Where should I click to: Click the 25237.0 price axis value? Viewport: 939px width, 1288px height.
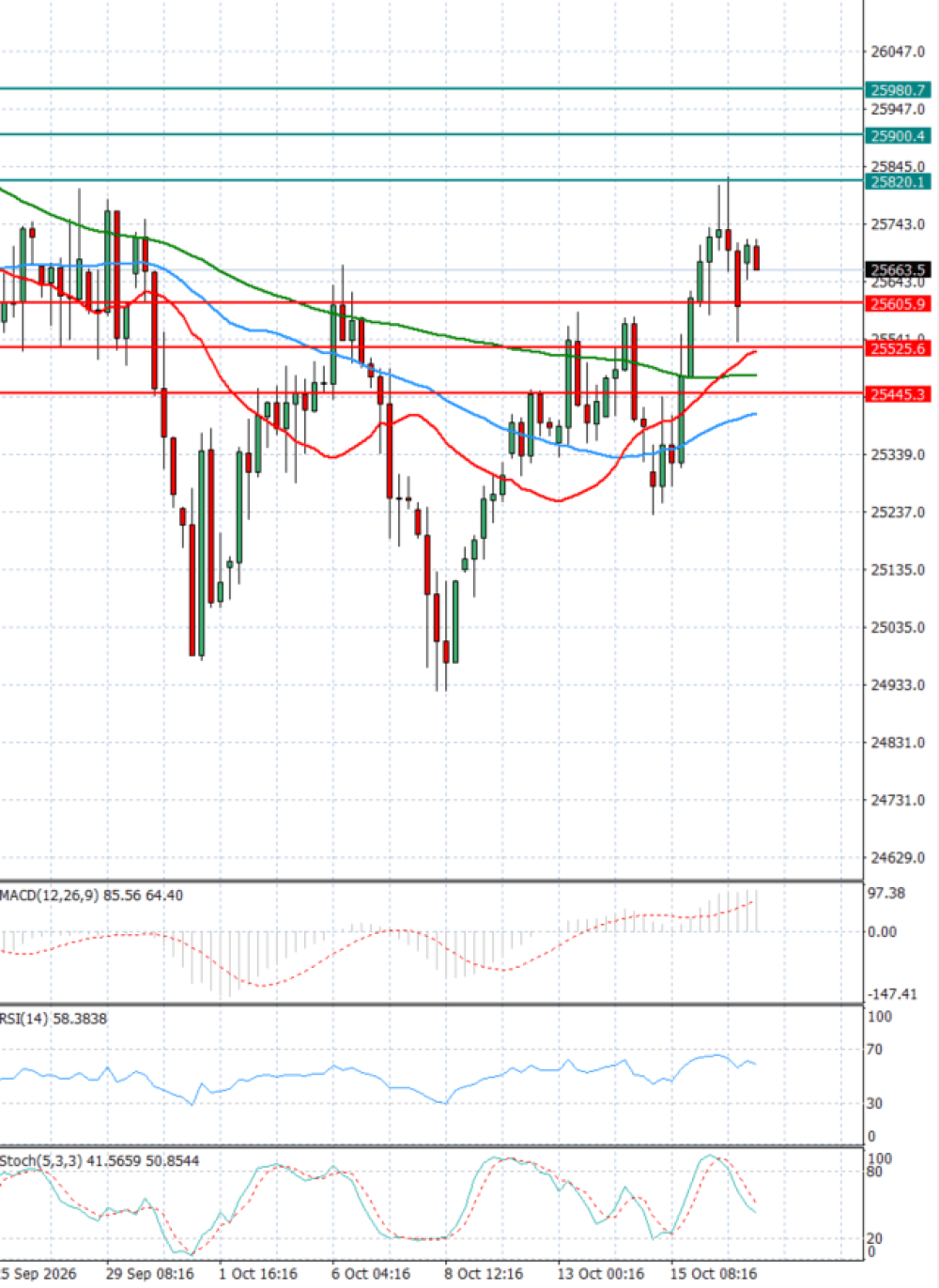(x=898, y=513)
